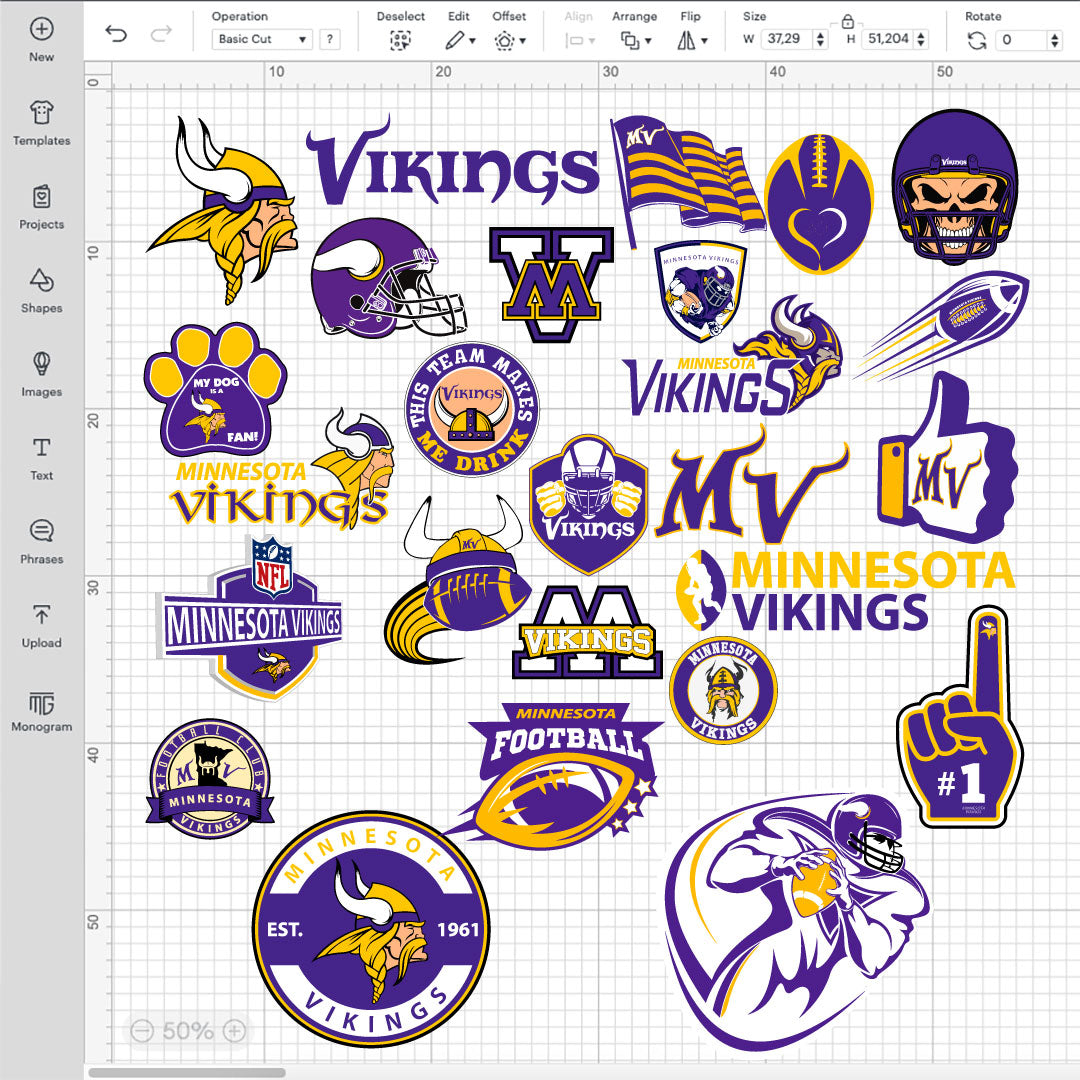
Task: Click the Arrange icon
Action: click(630, 41)
